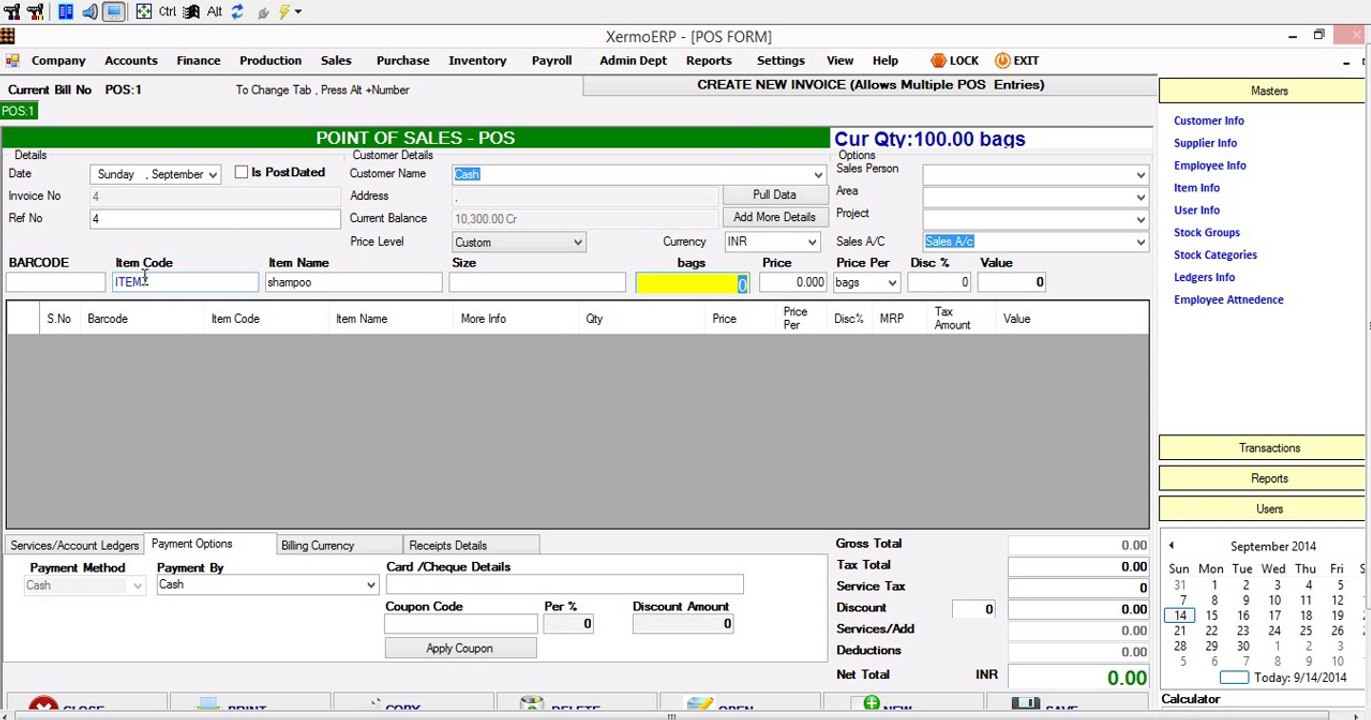This screenshot has width=1371, height=720.
Task: Click the Item Name field showing shampoo
Action: [x=353, y=283]
